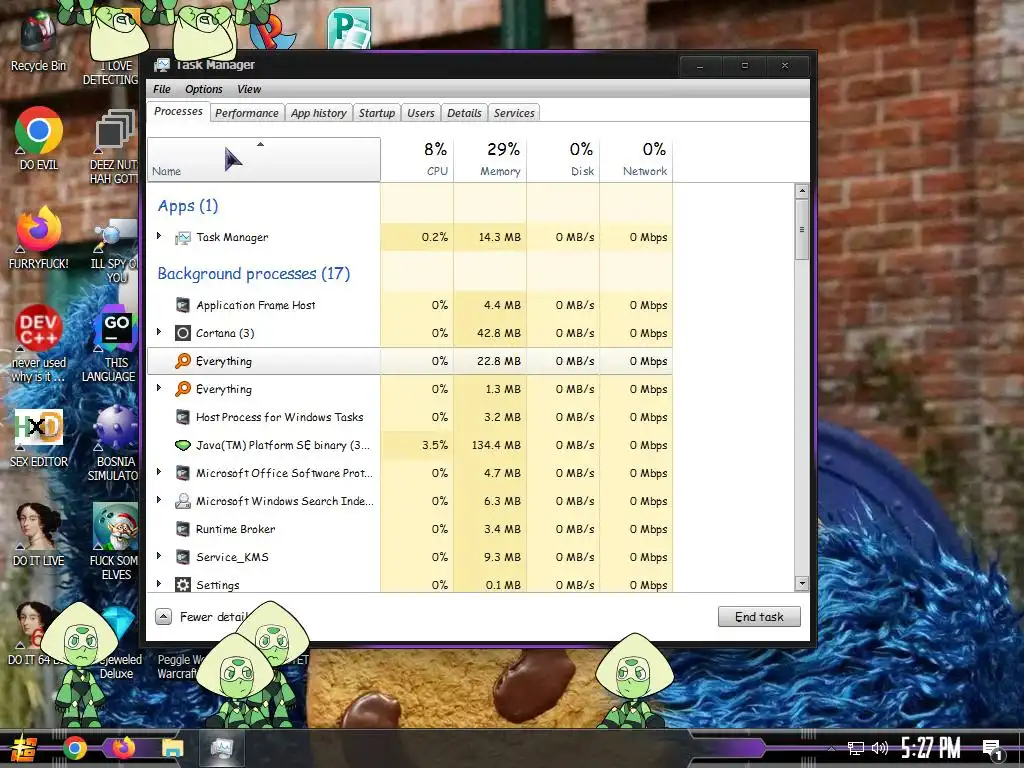The width and height of the screenshot is (1024, 768).
Task: Sort by Network column header
Action: (637, 159)
